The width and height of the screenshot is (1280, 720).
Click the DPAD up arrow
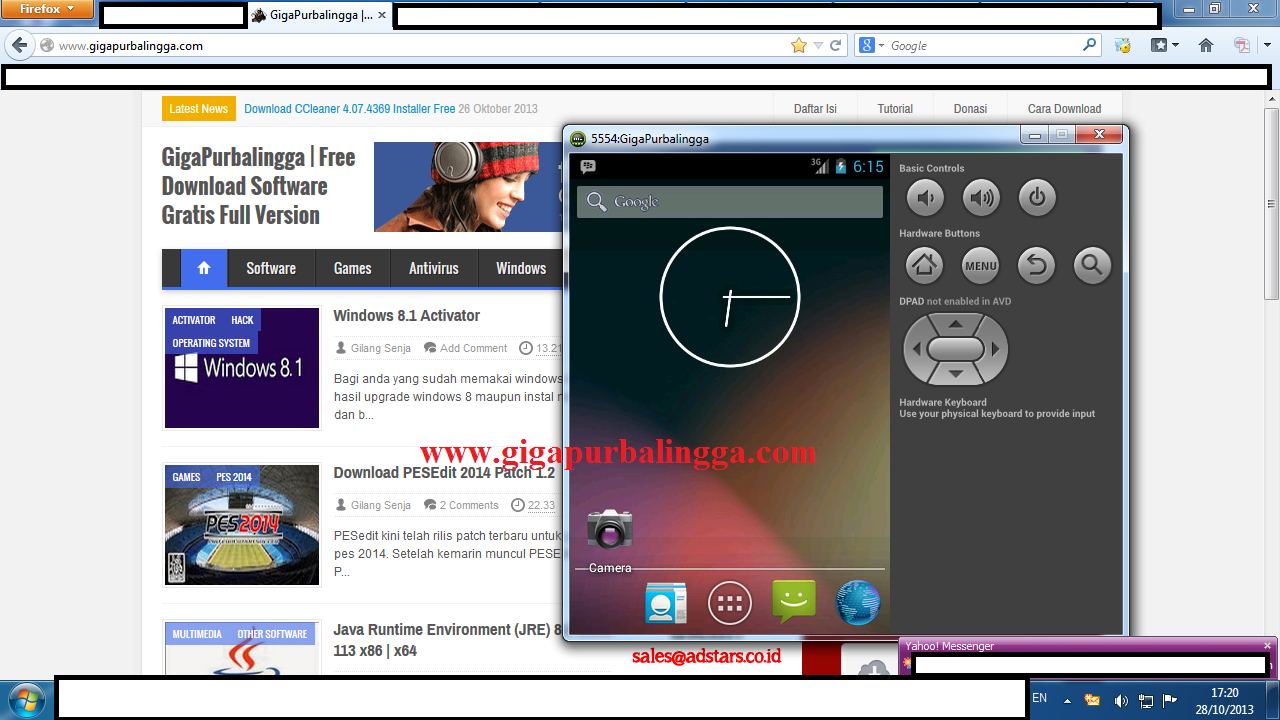pyautogui.click(x=955, y=323)
